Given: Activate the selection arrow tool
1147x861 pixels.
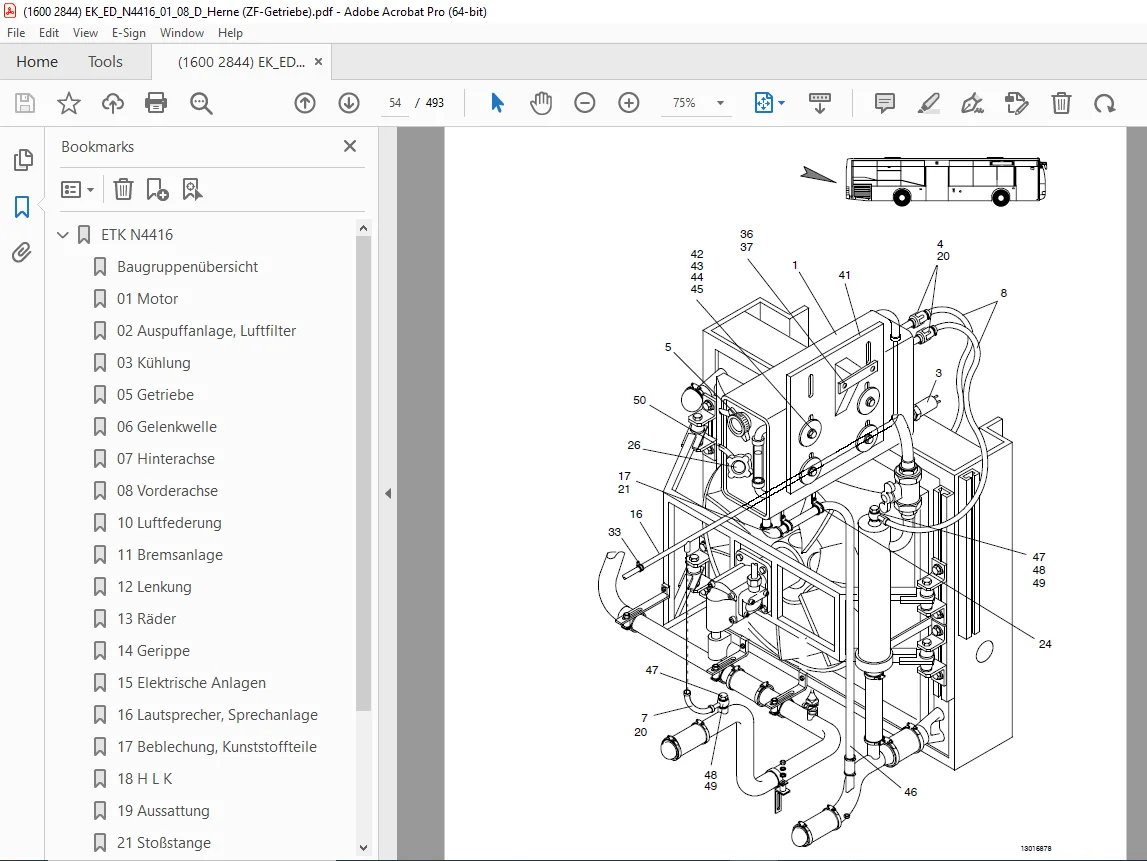Looking at the screenshot, I should point(497,103).
